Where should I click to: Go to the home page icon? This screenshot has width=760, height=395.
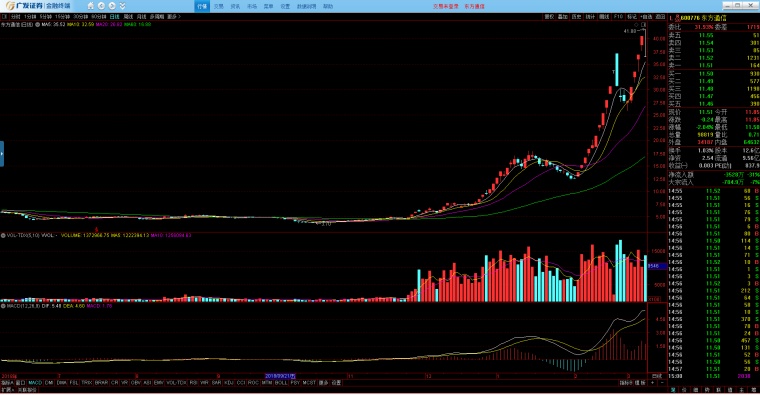pos(91,6)
